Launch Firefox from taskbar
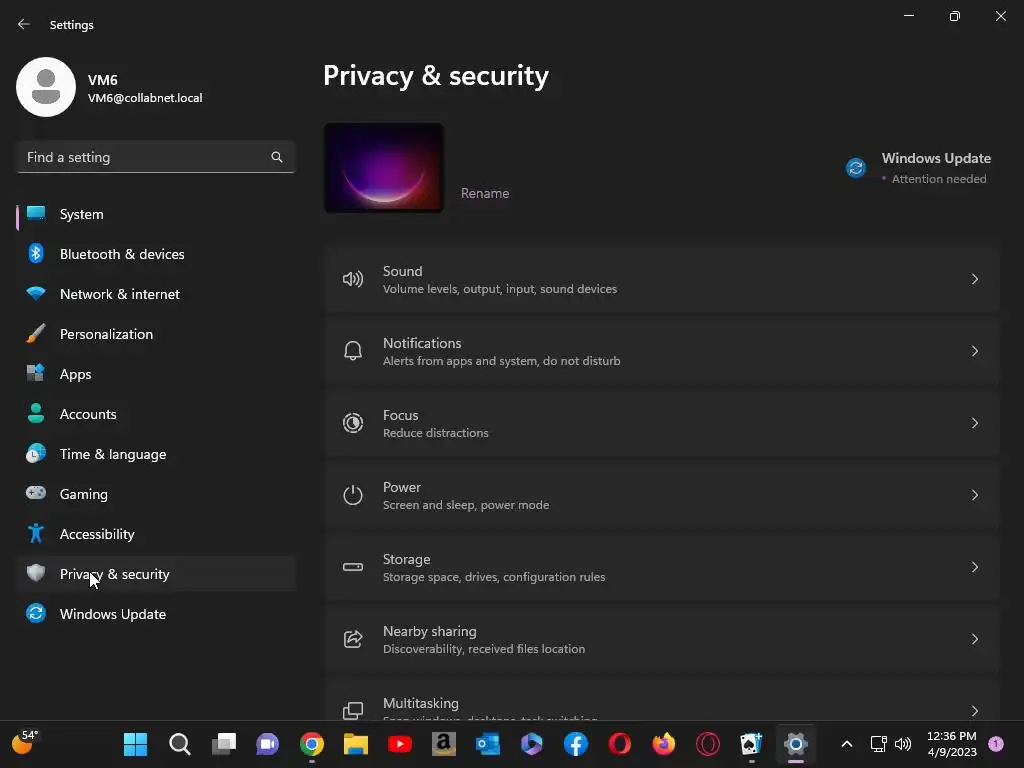 coord(664,744)
